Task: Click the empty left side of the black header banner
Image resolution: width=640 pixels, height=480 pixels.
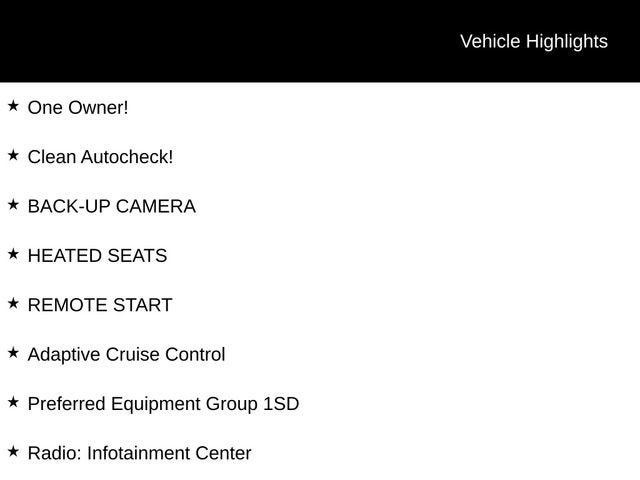Action: coord(150,41)
